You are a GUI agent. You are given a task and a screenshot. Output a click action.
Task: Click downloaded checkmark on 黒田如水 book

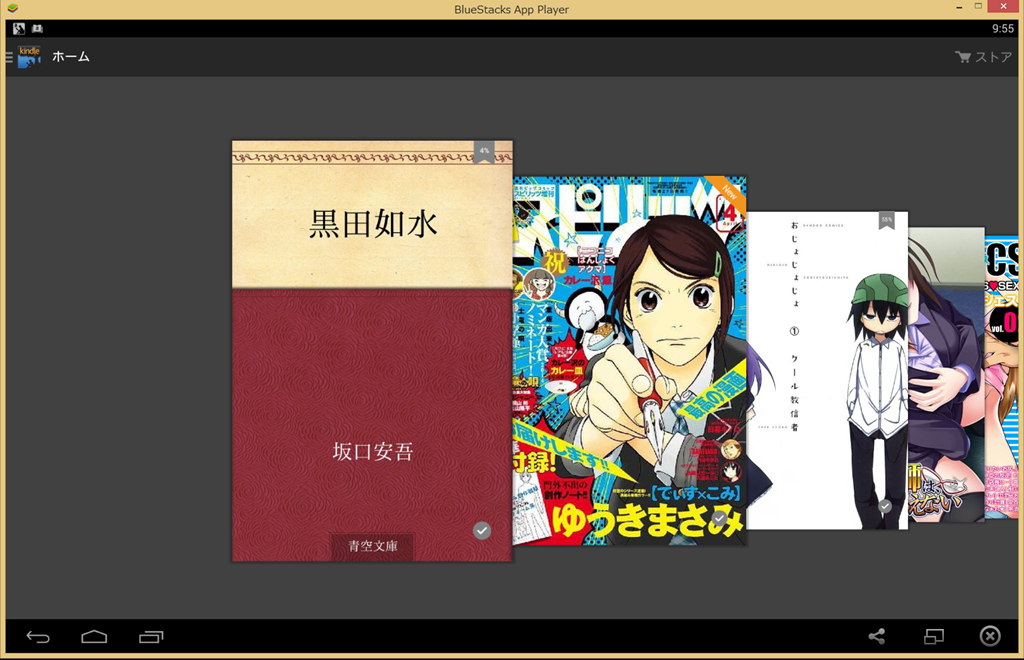[x=482, y=530]
